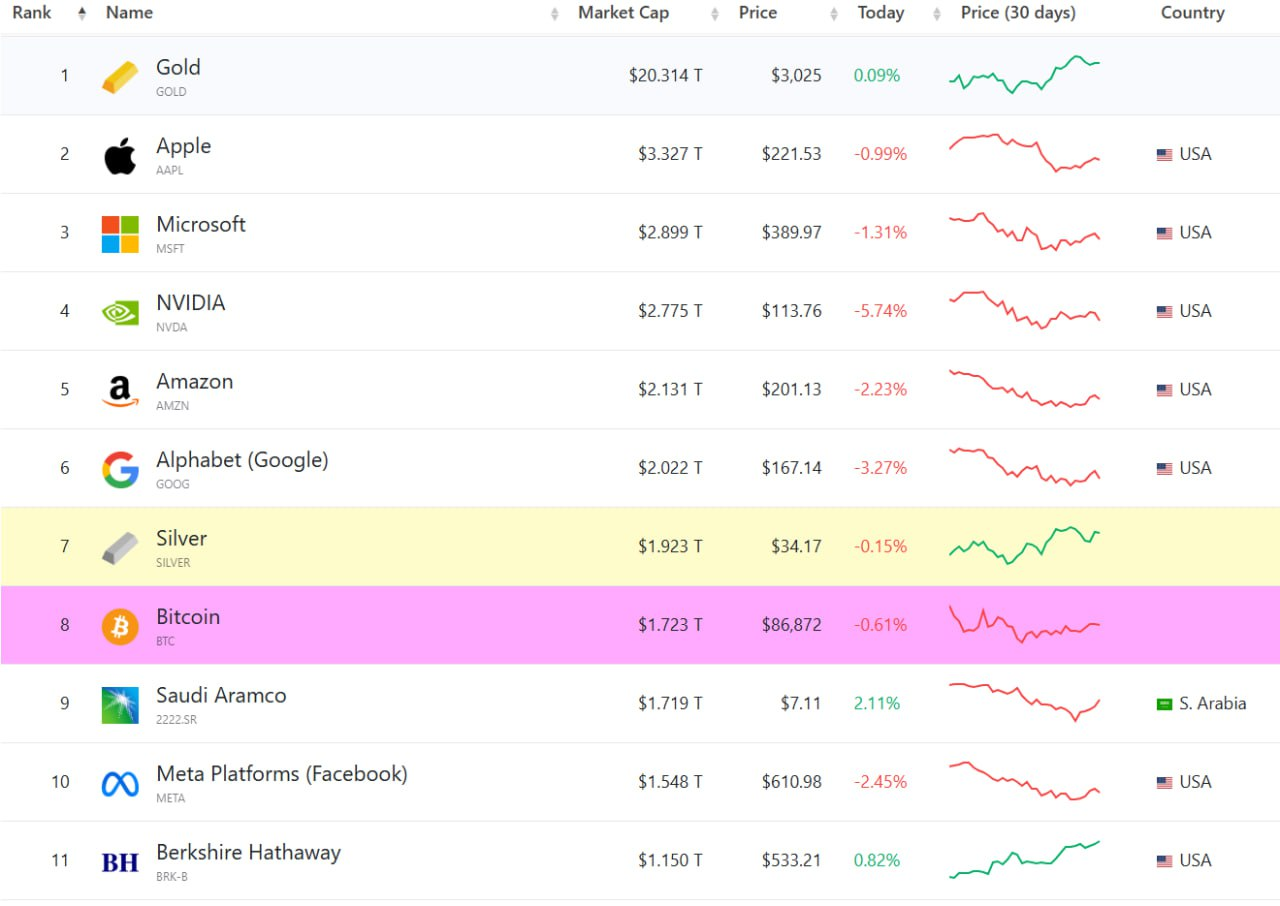Click the NVIDIA logo icon
Viewport: 1280px width, 906px height.
[x=120, y=312]
